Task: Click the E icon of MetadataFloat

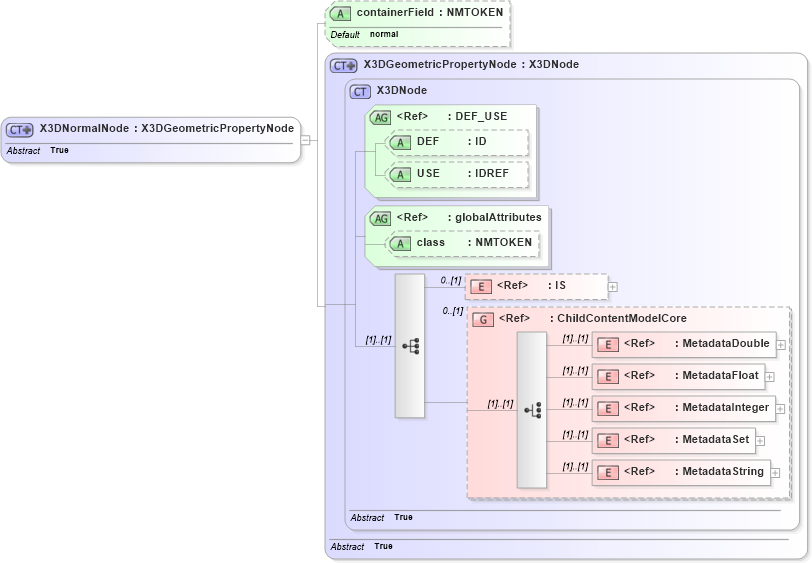Action: point(607,377)
